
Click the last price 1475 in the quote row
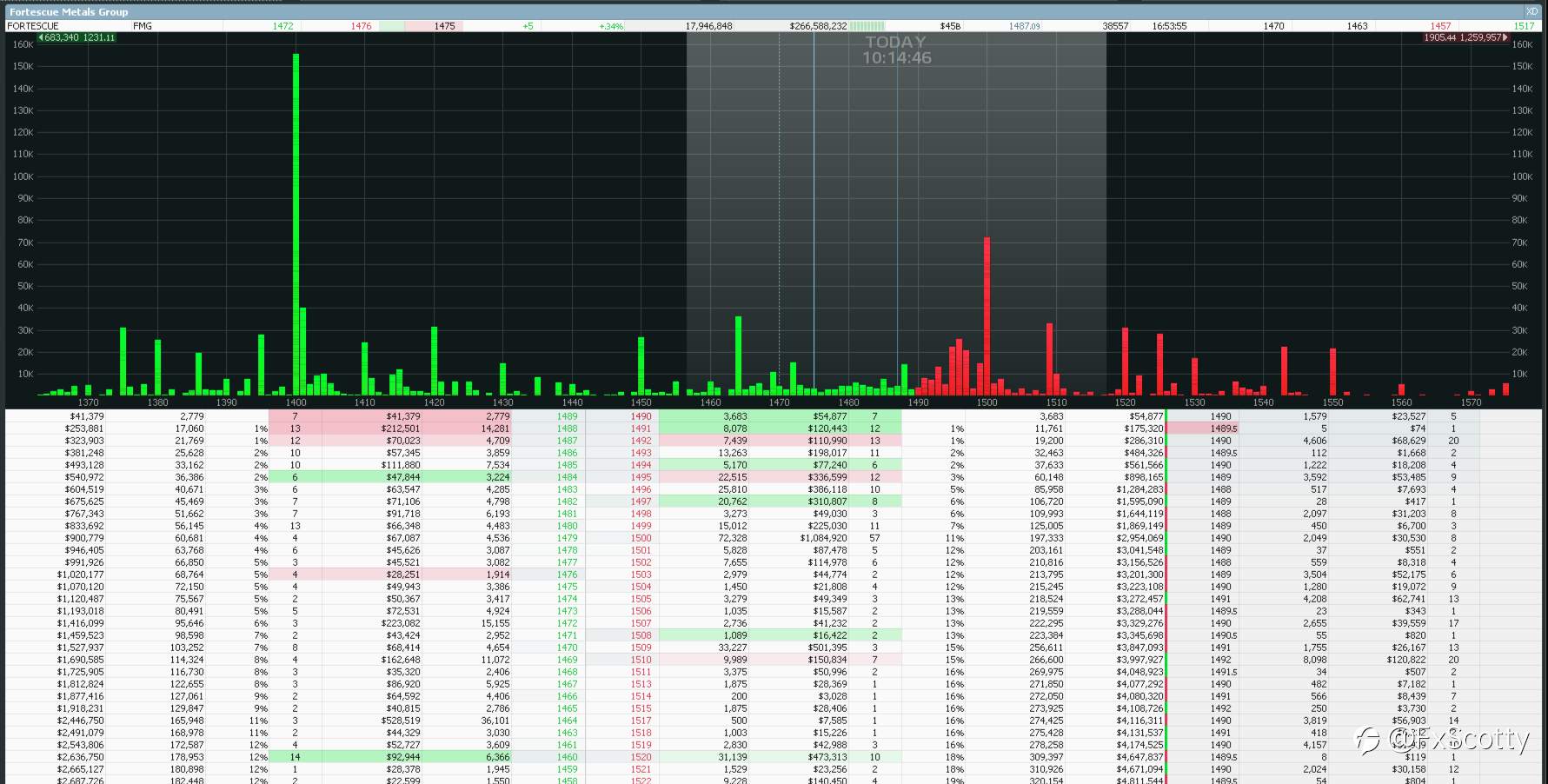(444, 26)
